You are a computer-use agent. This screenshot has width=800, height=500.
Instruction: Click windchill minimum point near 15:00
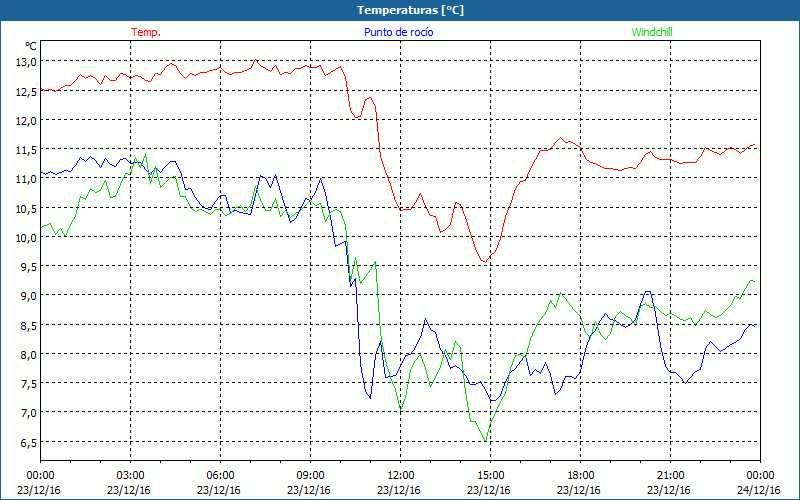tap(485, 441)
